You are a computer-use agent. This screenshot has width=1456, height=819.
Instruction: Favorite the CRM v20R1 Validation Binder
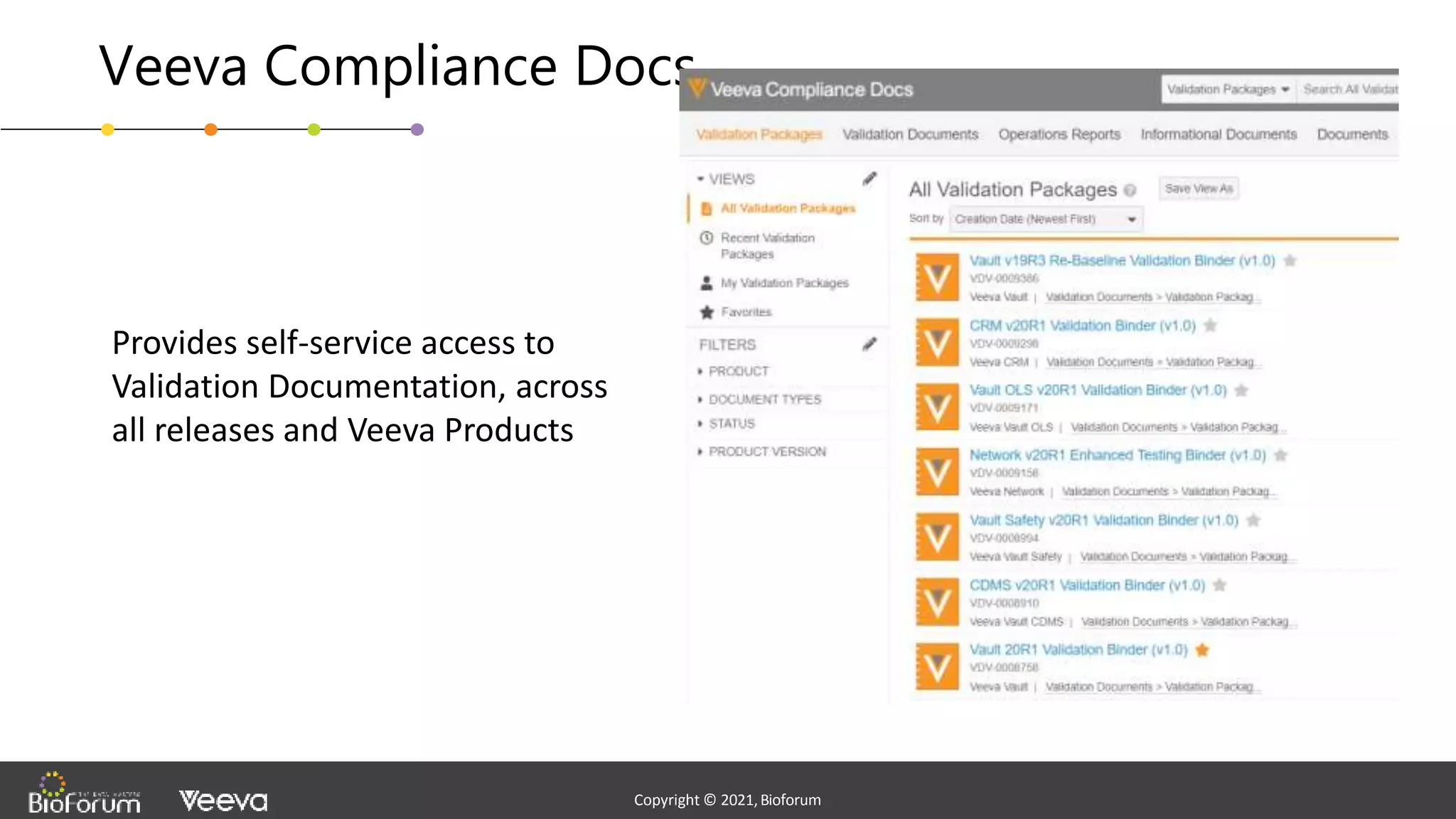(1211, 326)
